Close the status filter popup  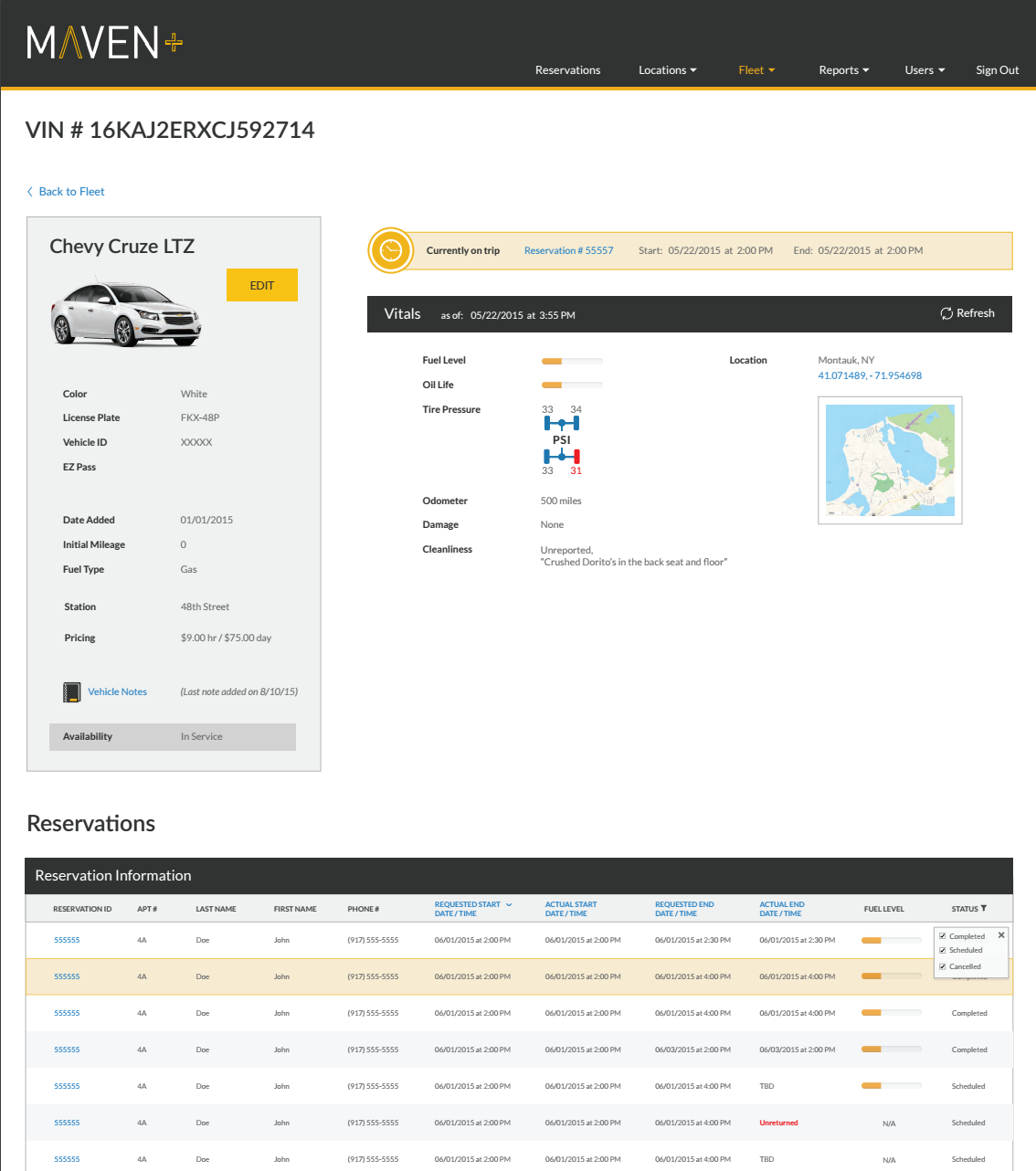[1001, 935]
